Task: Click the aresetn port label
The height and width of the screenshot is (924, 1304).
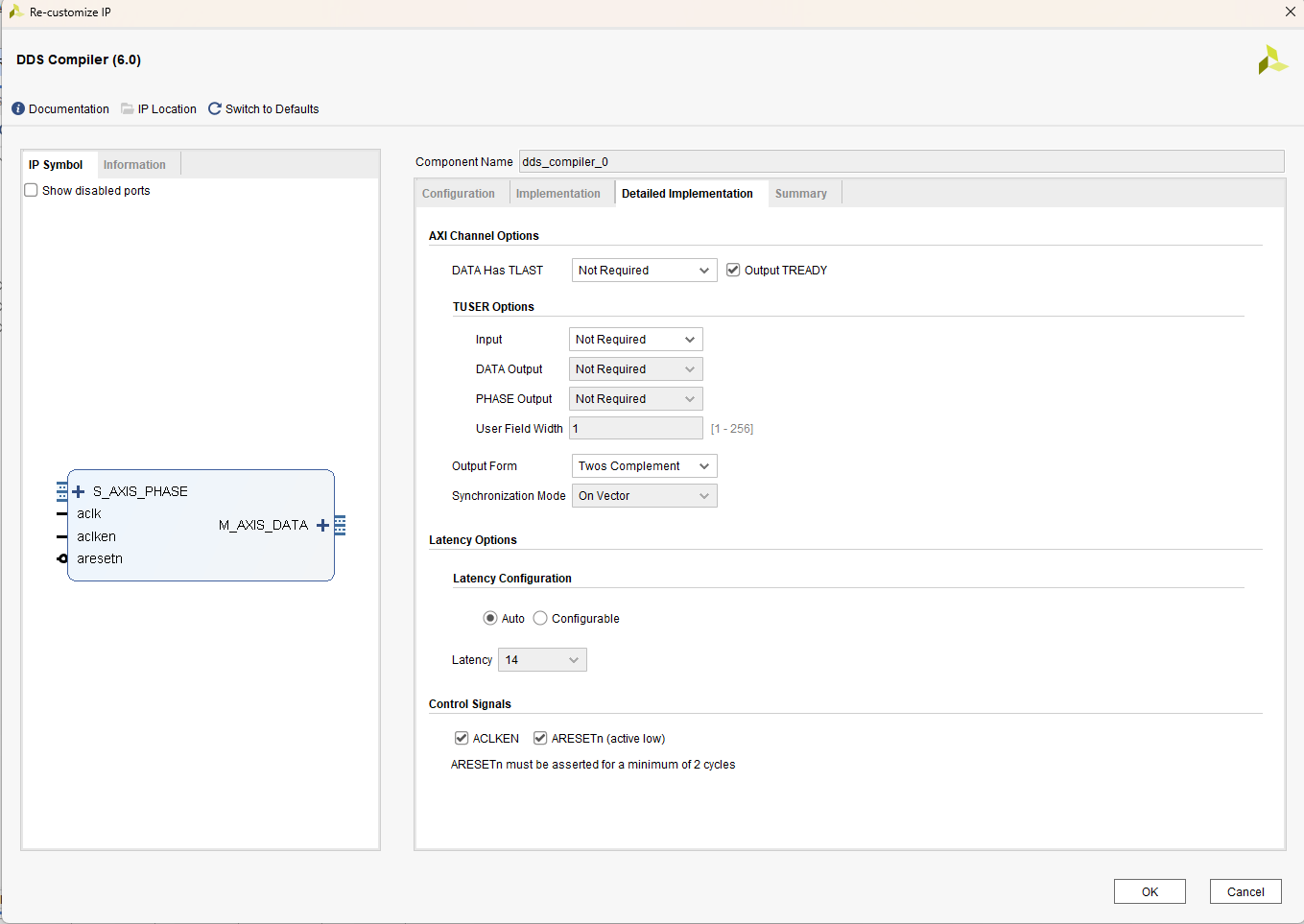Action: tap(100, 559)
